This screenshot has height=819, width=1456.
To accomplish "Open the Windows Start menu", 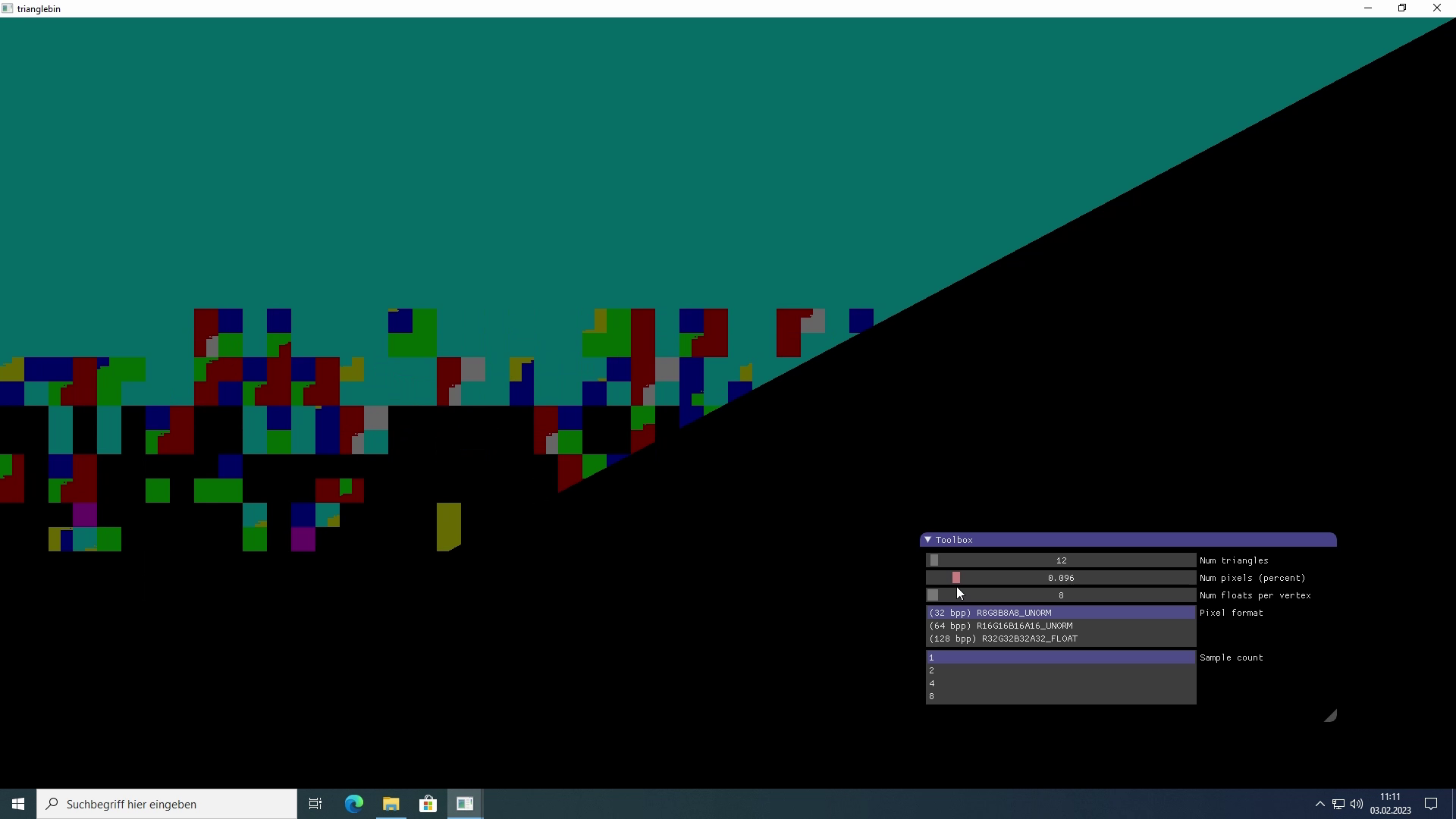I will 18,804.
